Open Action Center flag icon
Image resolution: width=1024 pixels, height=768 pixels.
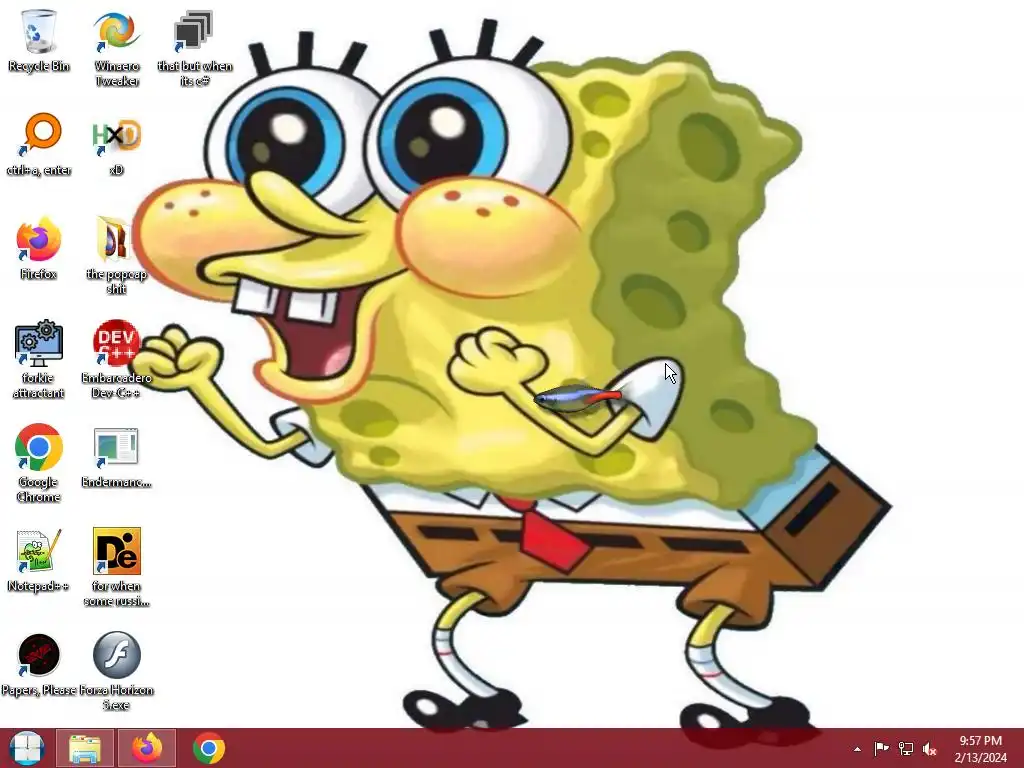[x=881, y=748]
